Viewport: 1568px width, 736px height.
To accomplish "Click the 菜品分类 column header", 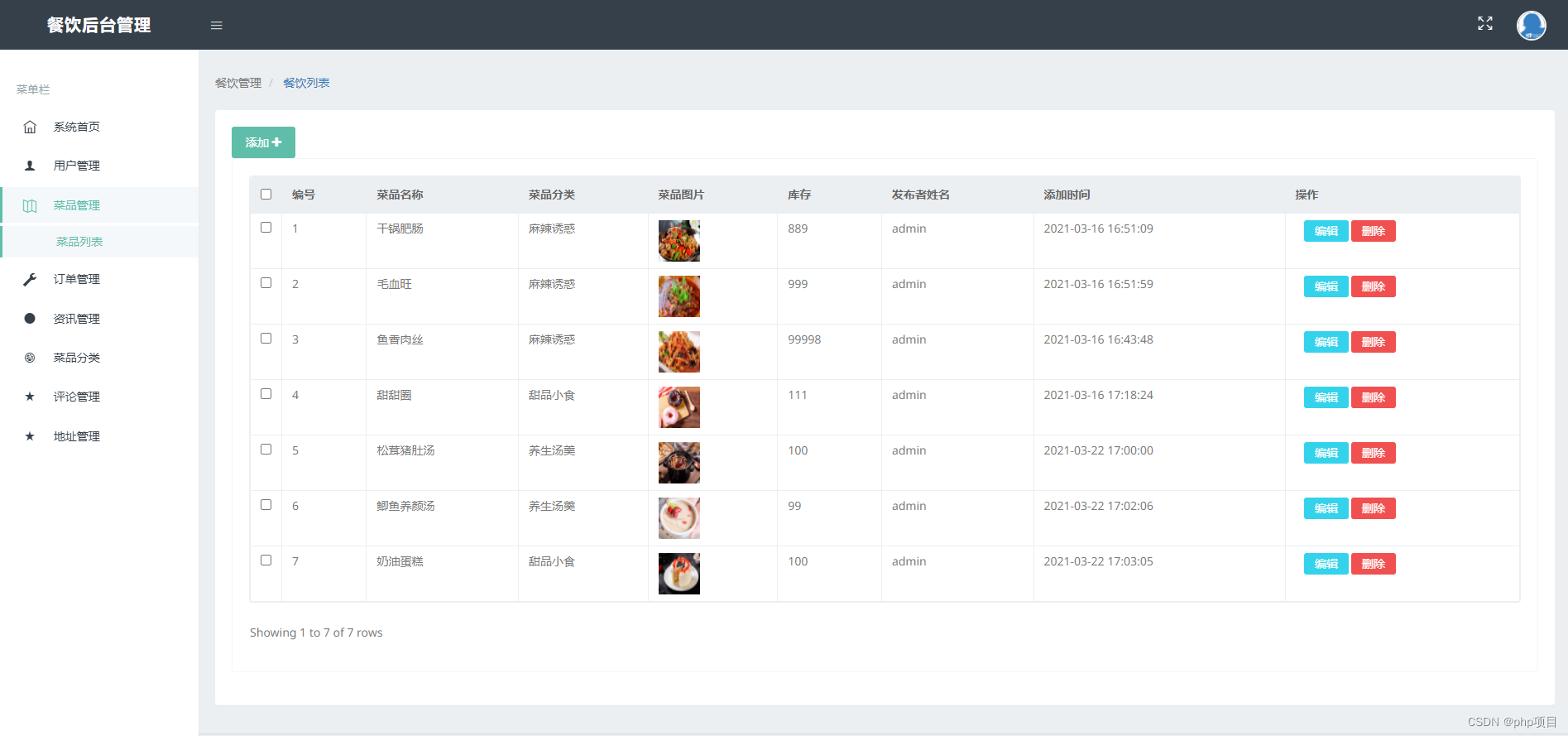I will 552,195.
